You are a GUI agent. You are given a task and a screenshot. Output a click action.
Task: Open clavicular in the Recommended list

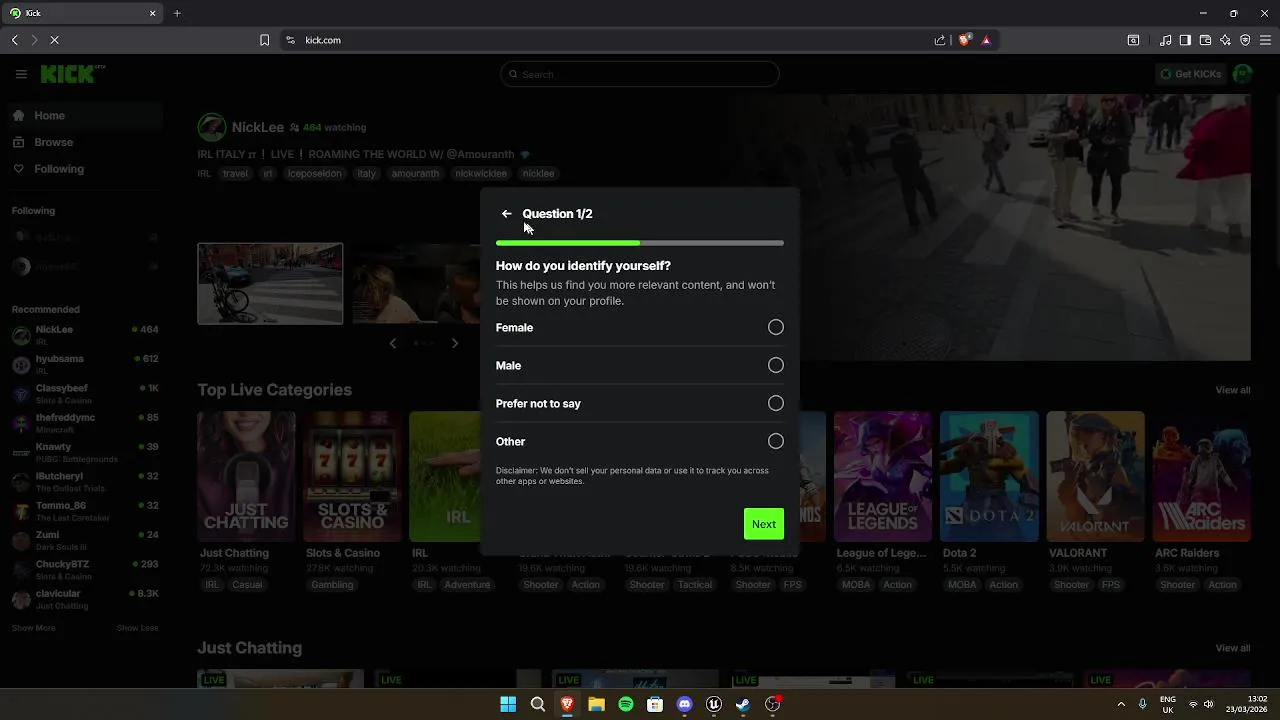85,599
